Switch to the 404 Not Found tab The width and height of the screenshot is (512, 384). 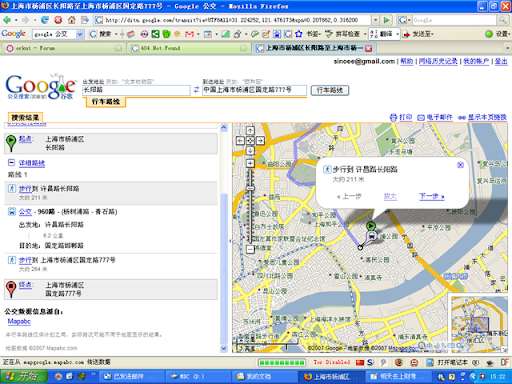point(189,48)
